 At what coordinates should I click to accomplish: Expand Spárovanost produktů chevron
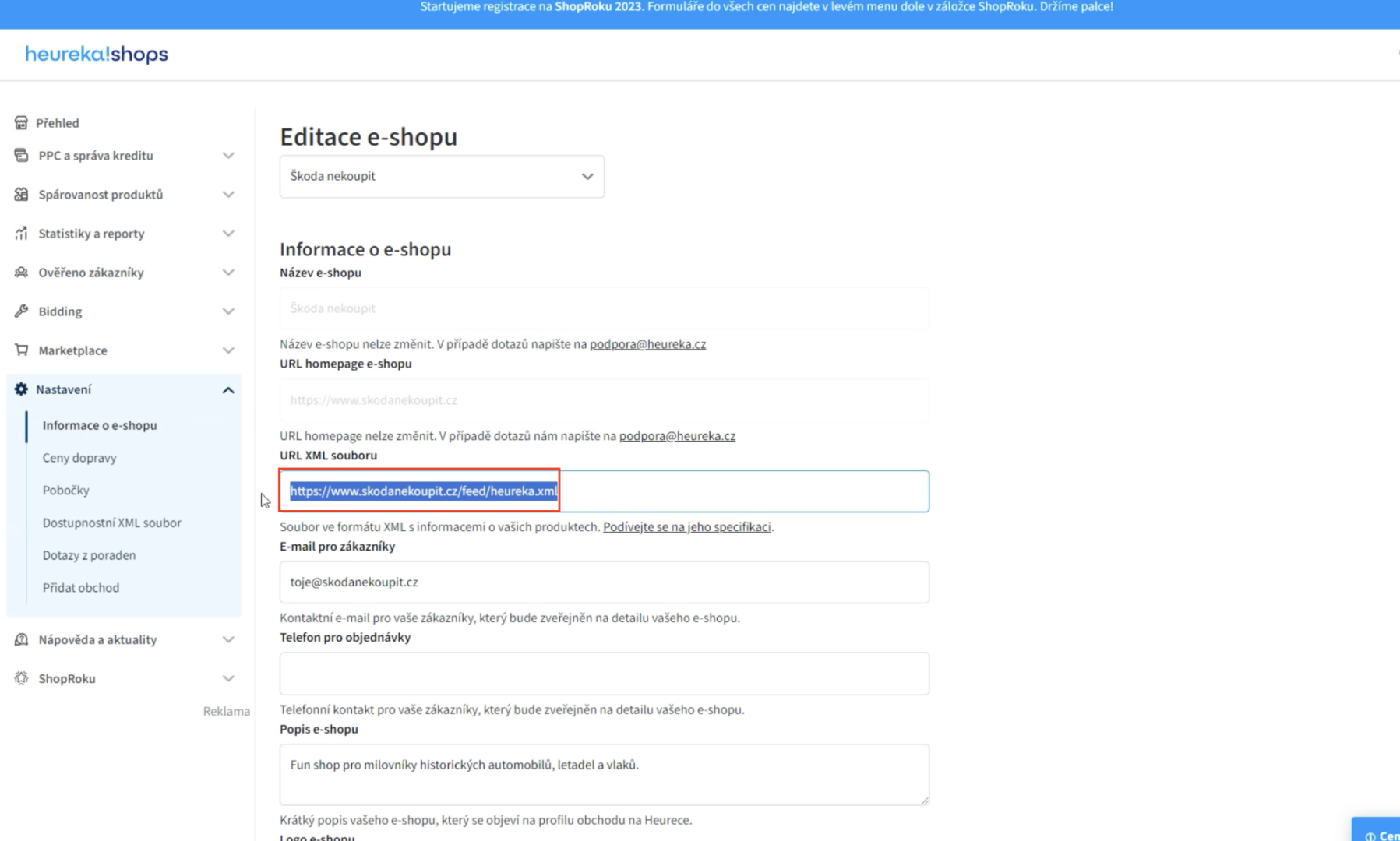tap(228, 195)
